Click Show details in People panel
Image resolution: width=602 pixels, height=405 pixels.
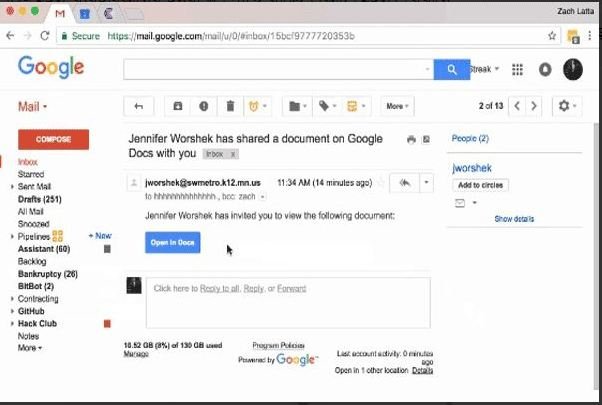(x=514, y=219)
